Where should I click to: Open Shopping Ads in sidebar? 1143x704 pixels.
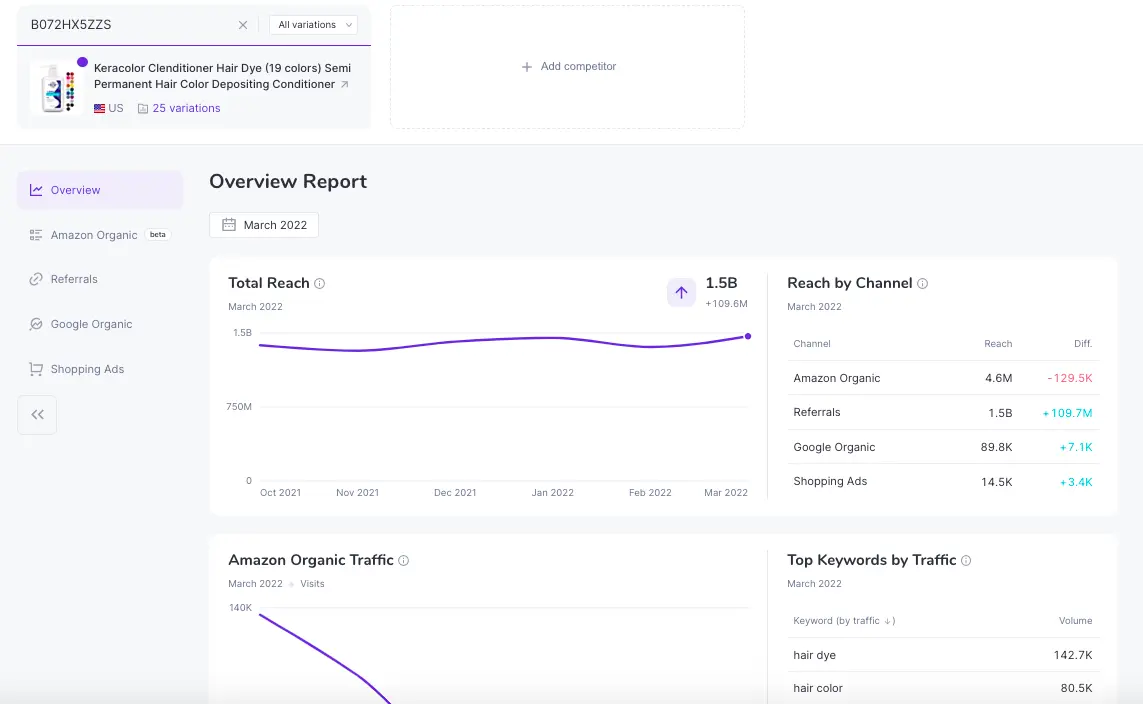87,369
